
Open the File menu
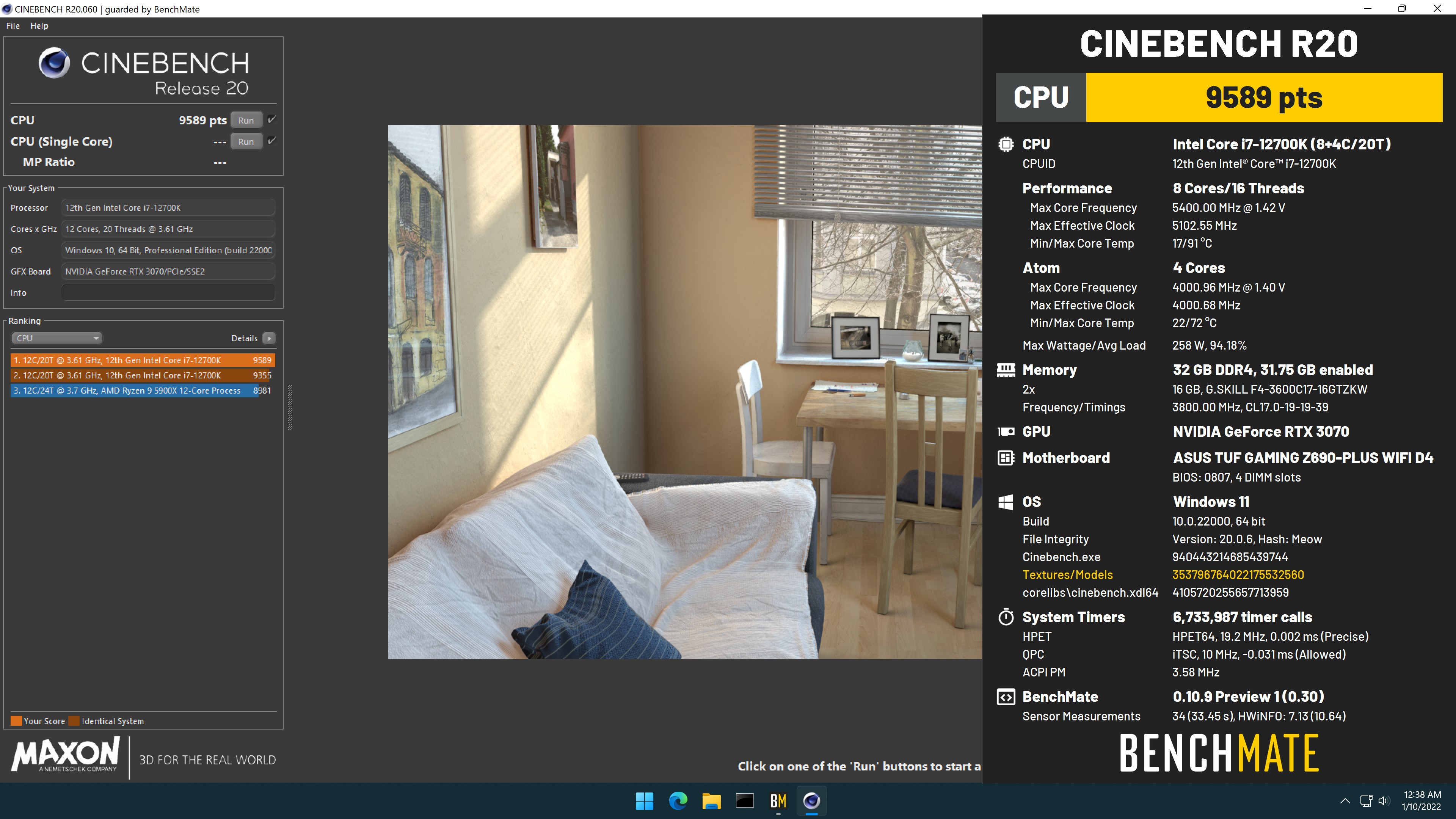(x=13, y=26)
